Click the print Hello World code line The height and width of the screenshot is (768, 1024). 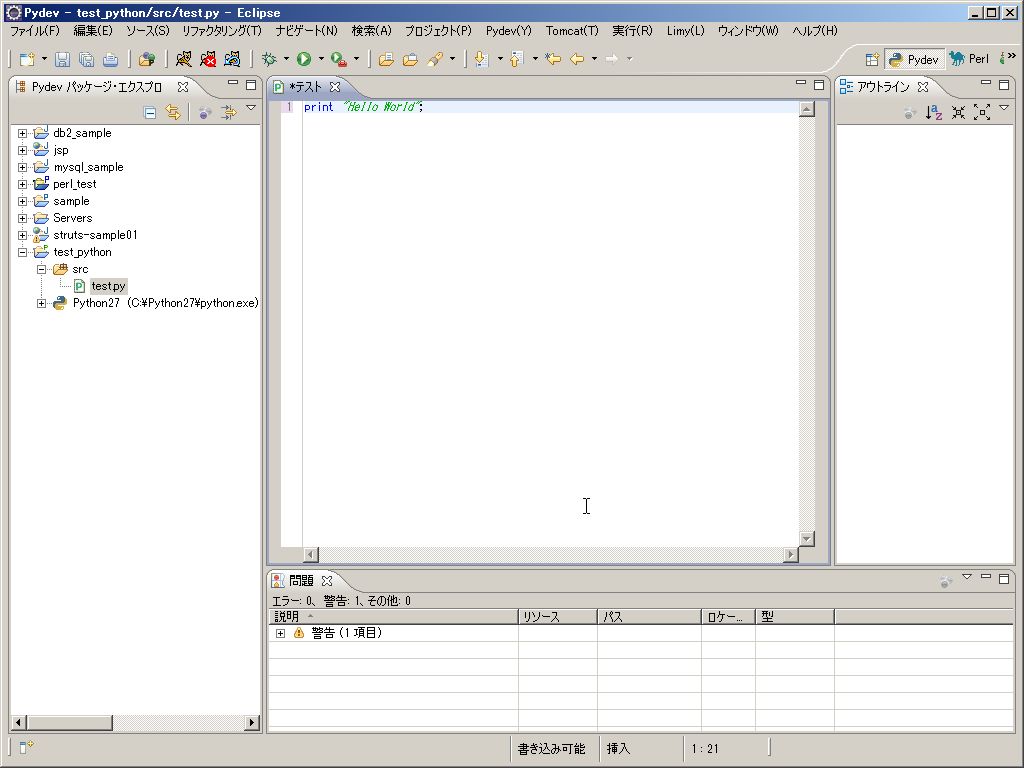[x=364, y=107]
